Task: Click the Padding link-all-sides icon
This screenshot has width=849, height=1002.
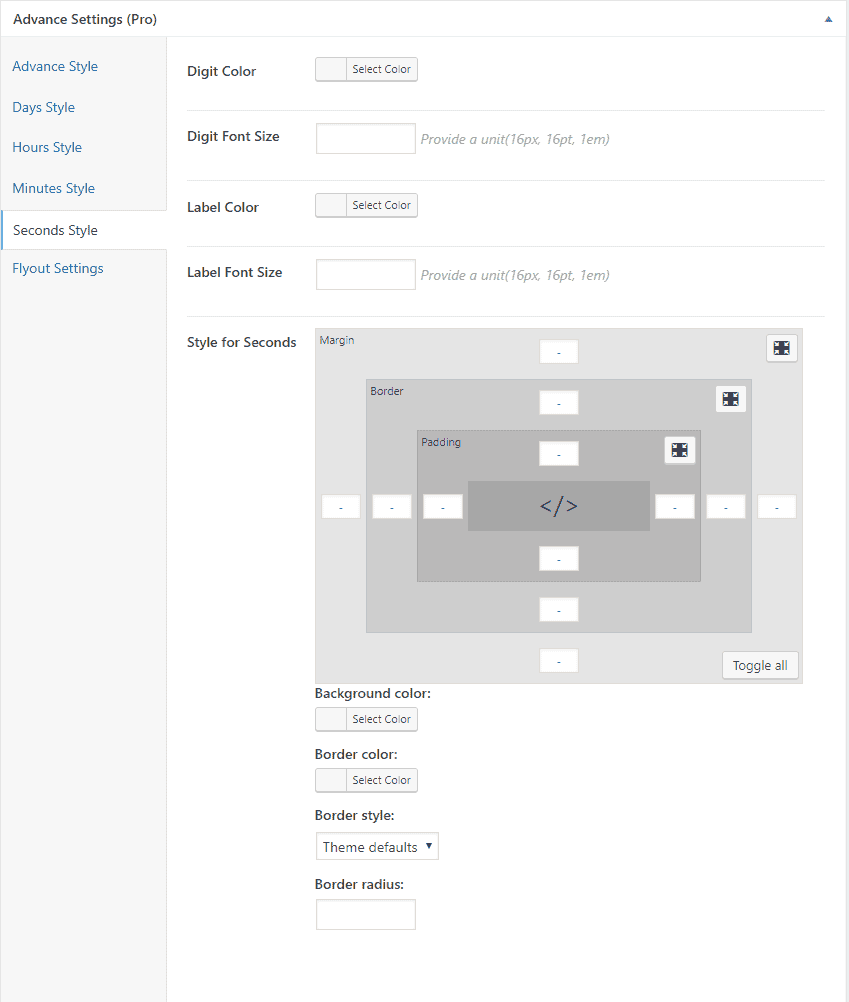Action: click(x=680, y=450)
